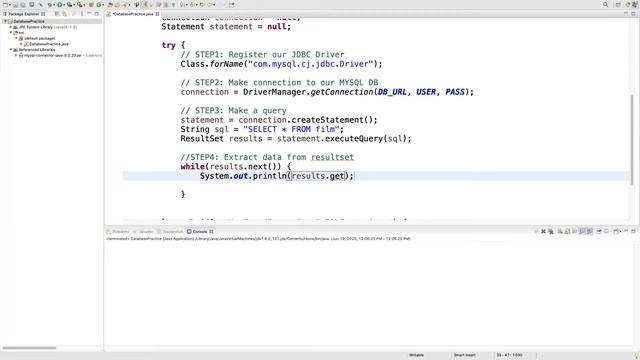The width and height of the screenshot is (640, 360).
Task: Click the Open Console icon
Action: 616,231
